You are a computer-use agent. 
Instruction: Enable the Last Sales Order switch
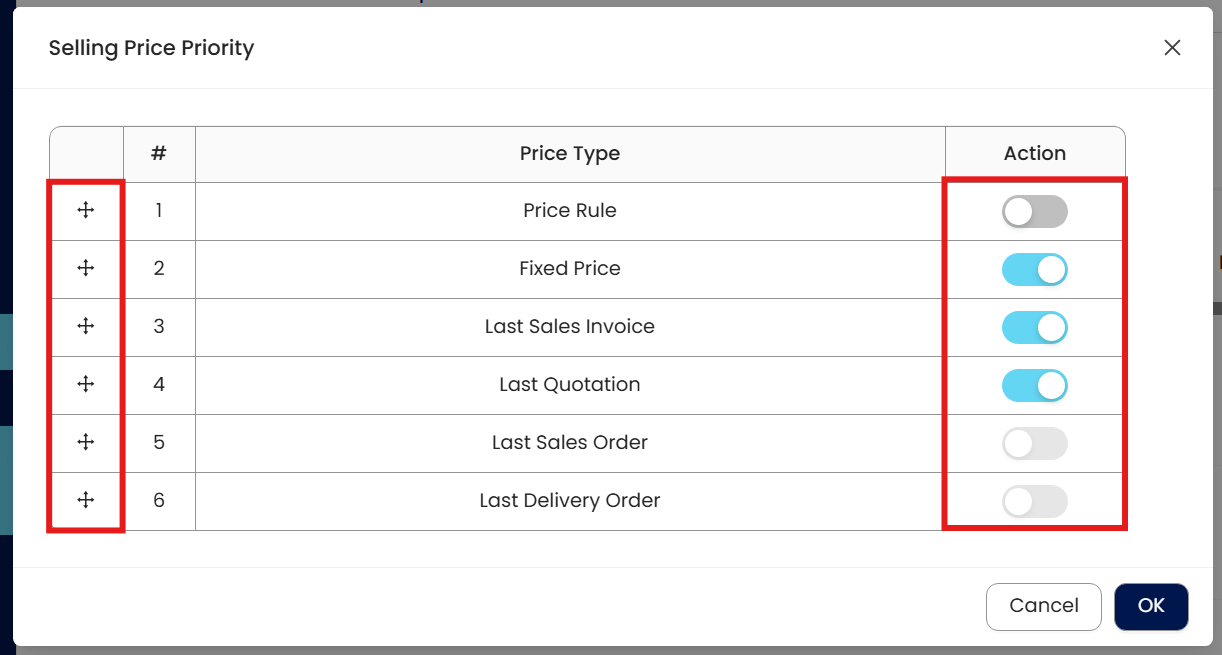(1034, 444)
